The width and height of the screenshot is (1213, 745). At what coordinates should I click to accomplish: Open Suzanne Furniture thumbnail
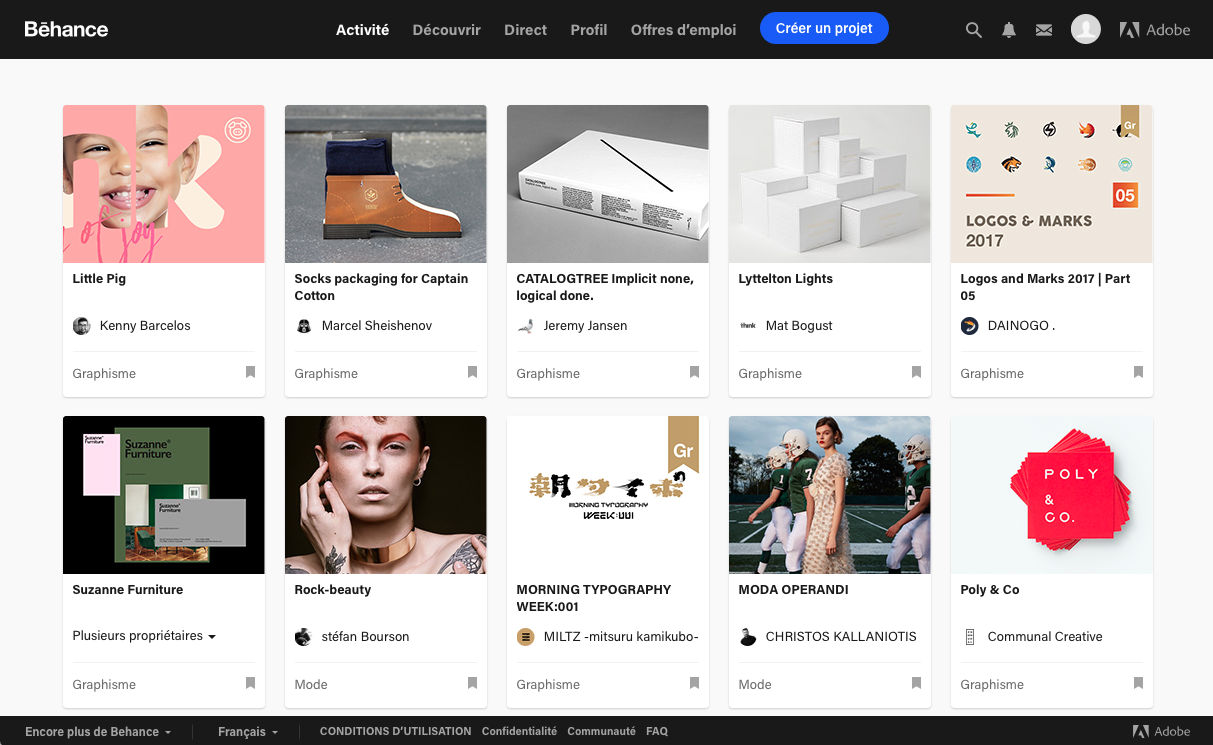164,495
